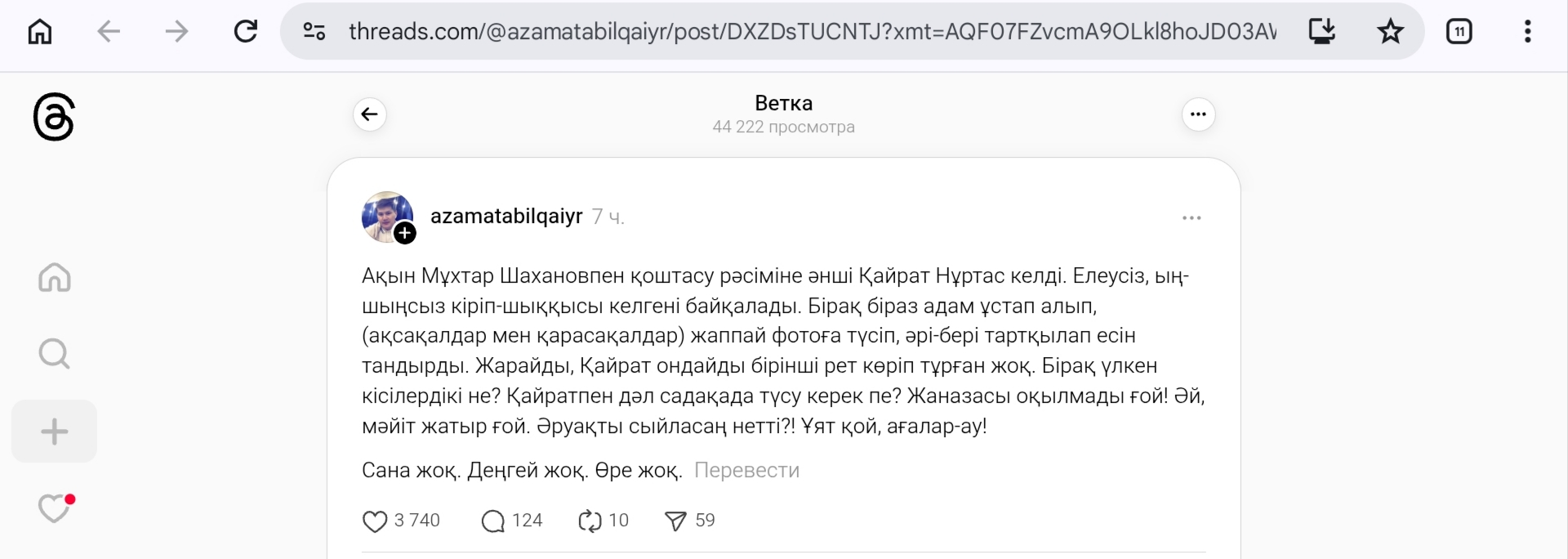Image resolution: width=1568 pixels, height=559 pixels.
Task: Open the Threads home feed icon
Action: [54, 278]
